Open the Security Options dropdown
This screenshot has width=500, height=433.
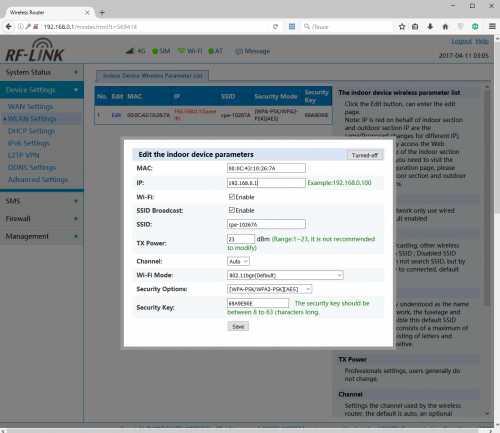(270, 289)
